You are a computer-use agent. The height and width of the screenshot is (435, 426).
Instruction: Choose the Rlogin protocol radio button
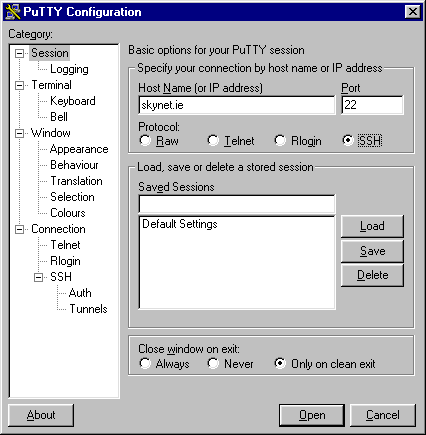pyautogui.click(x=280, y=140)
